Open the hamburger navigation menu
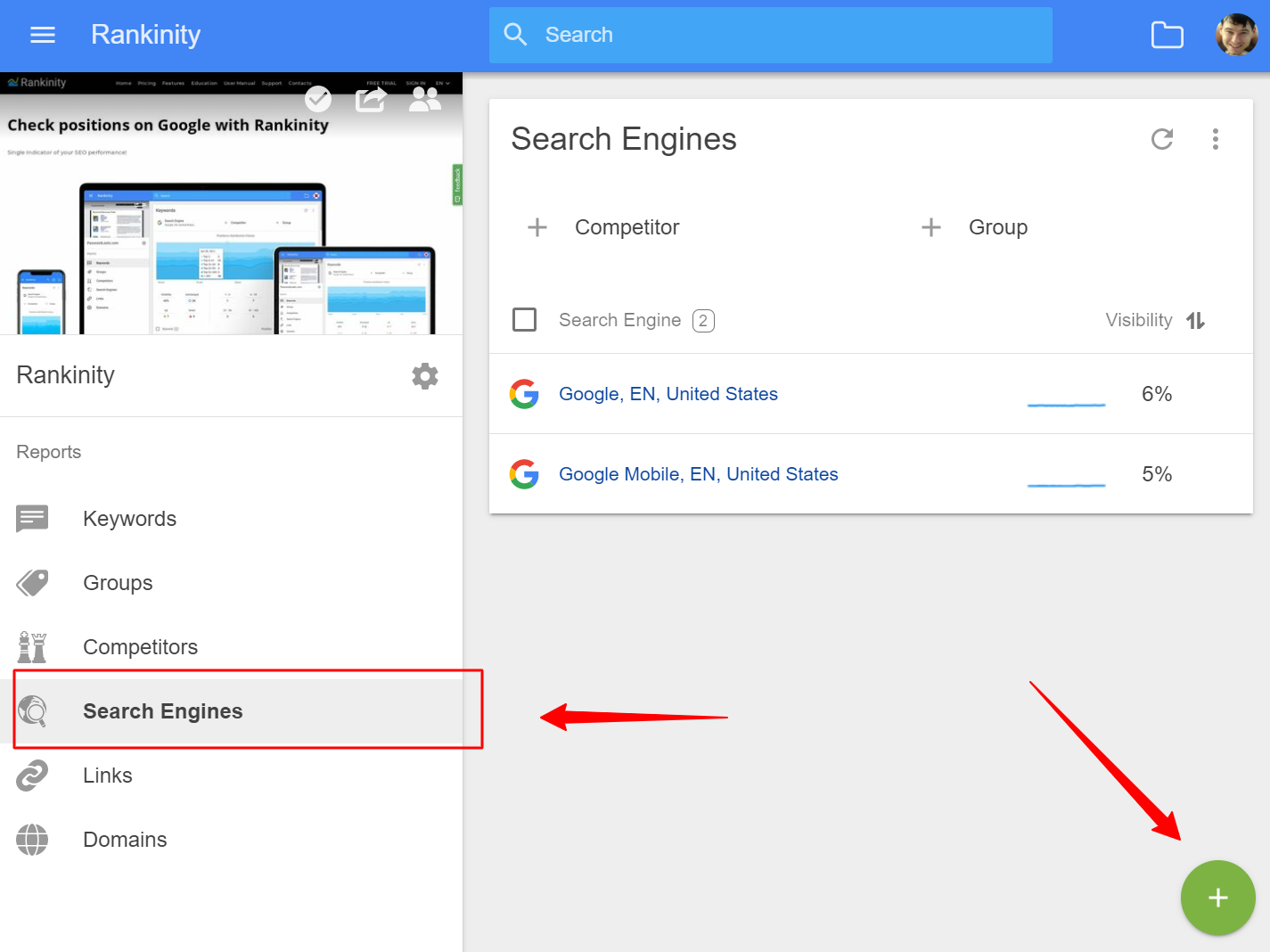Image resolution: width=1270 pixels, height=952 pixels. pyautogui.click(x=43, y=35)
